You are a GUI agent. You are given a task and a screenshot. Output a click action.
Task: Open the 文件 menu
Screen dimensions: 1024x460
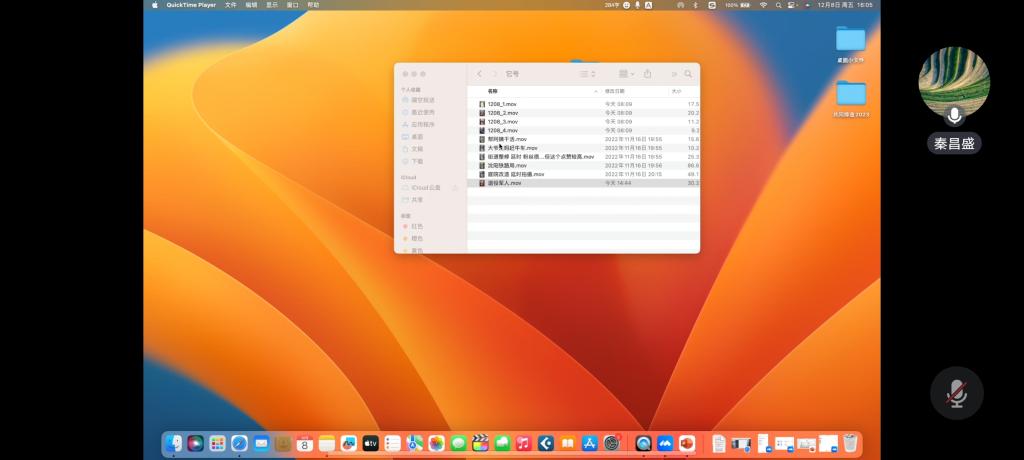pyautogui.click(x=231, y=5)
